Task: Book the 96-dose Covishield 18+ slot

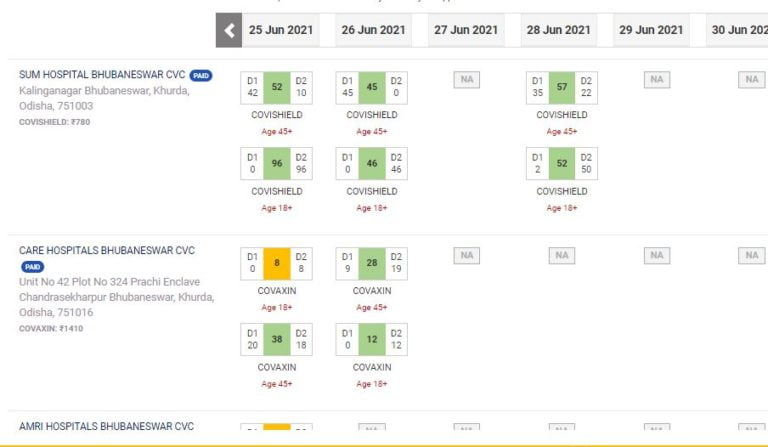Action: click(x=276, y=164)
